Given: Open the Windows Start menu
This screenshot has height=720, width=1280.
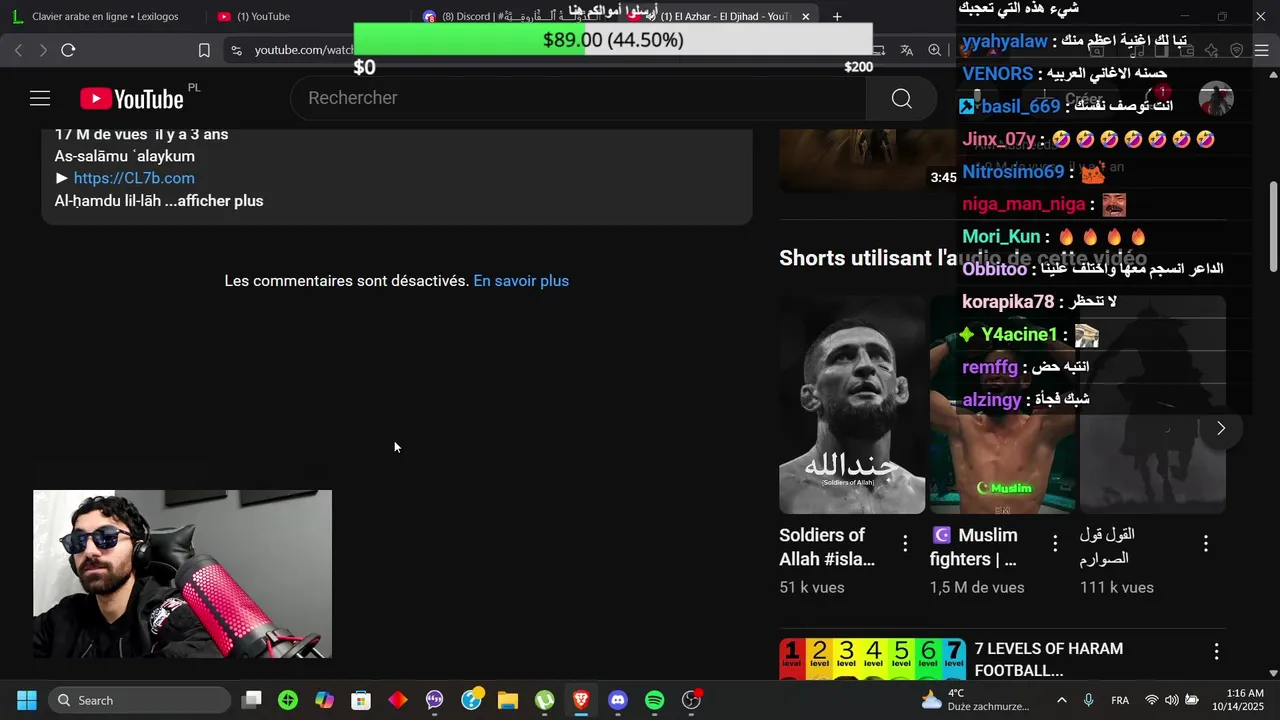Looking at the screenshot, I should tap(27, 700).
